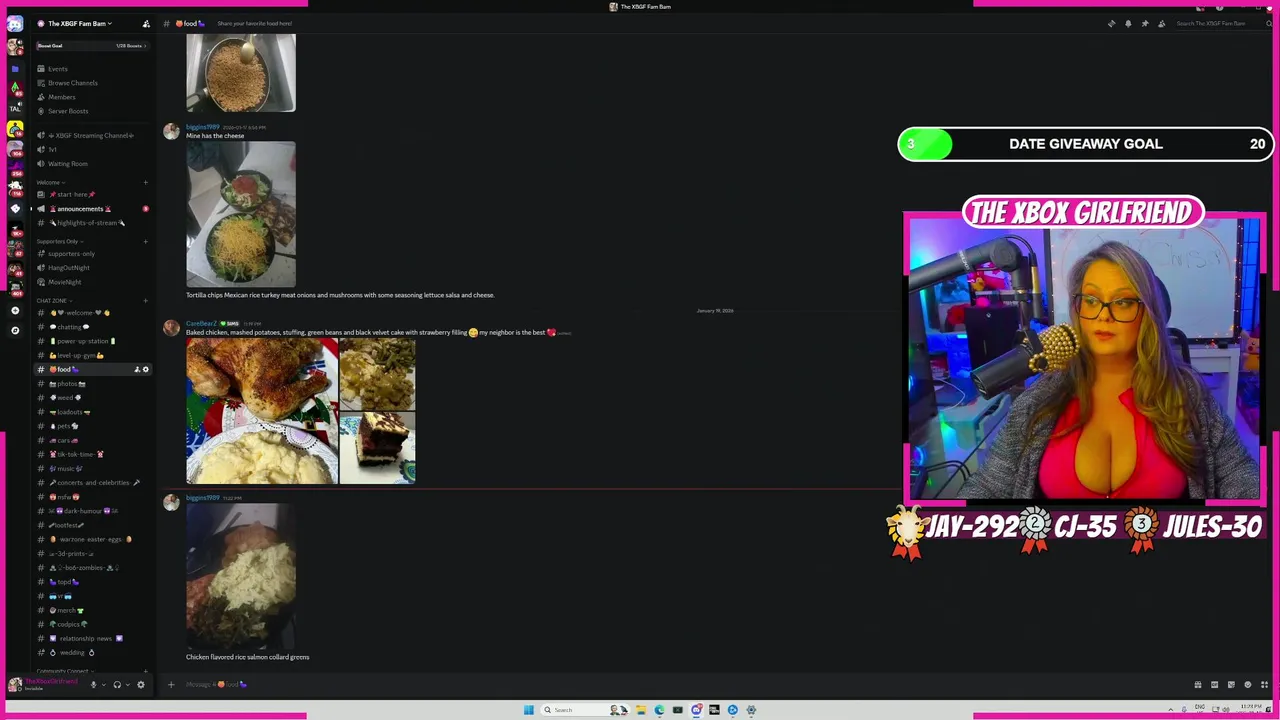
Task: Open food channel settings gear icon
Action: 145,370
